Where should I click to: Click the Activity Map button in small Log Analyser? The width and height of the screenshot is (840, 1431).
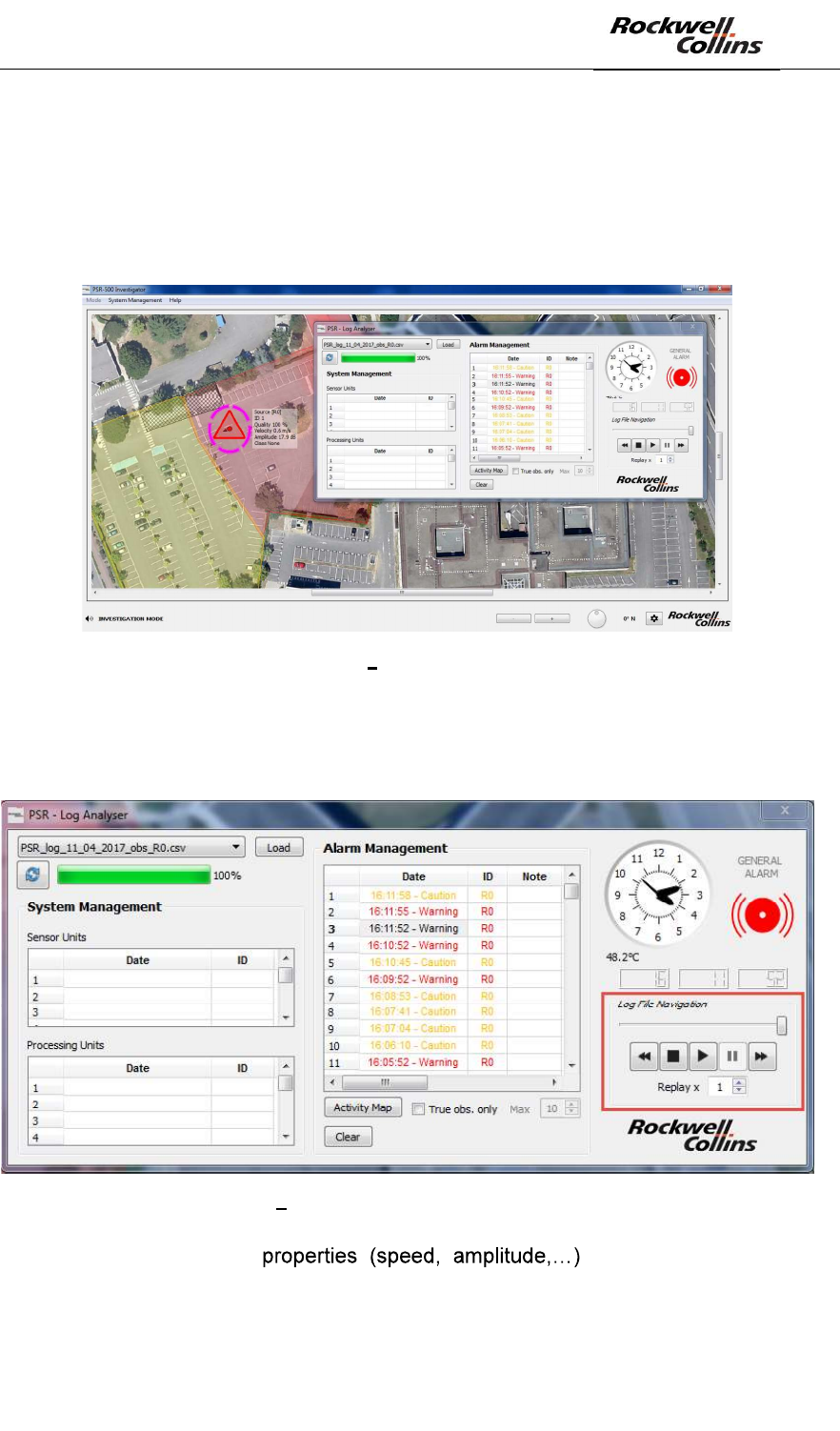[489, 471]
